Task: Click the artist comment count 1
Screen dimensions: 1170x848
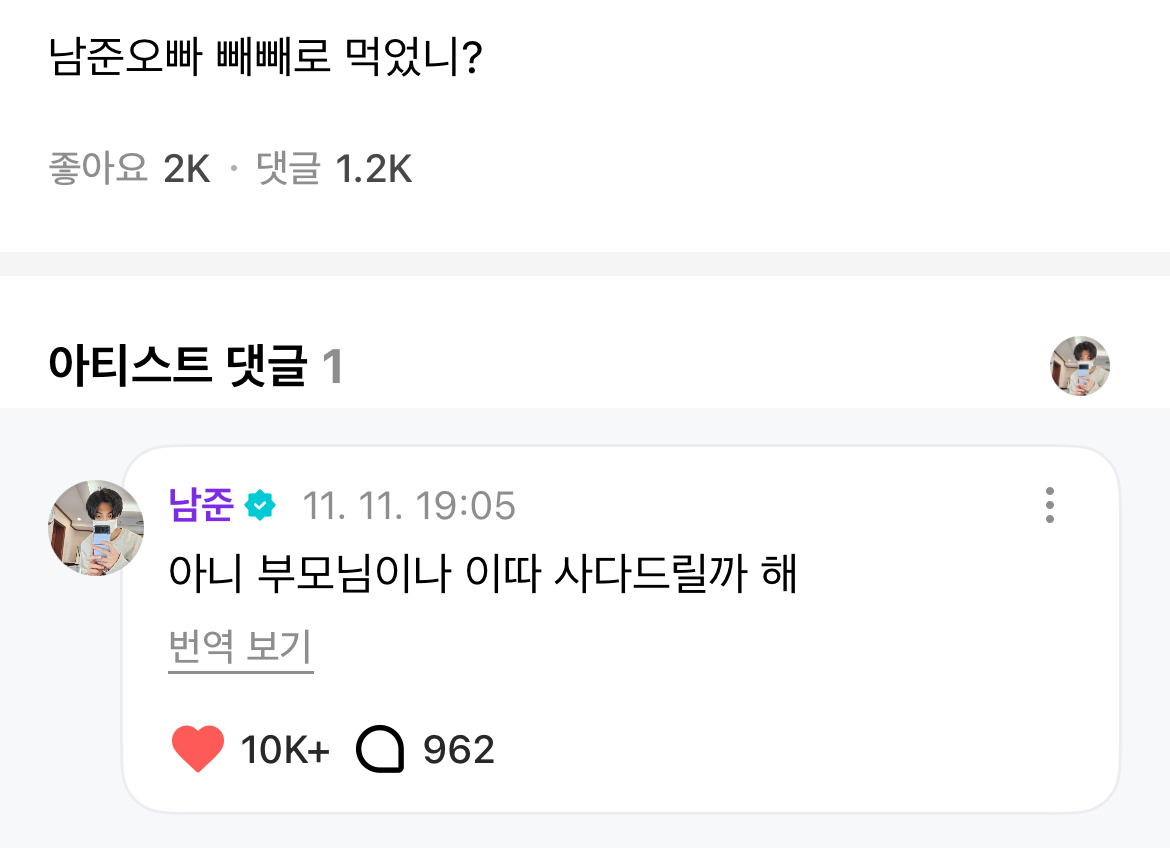Action: [333, 368]
